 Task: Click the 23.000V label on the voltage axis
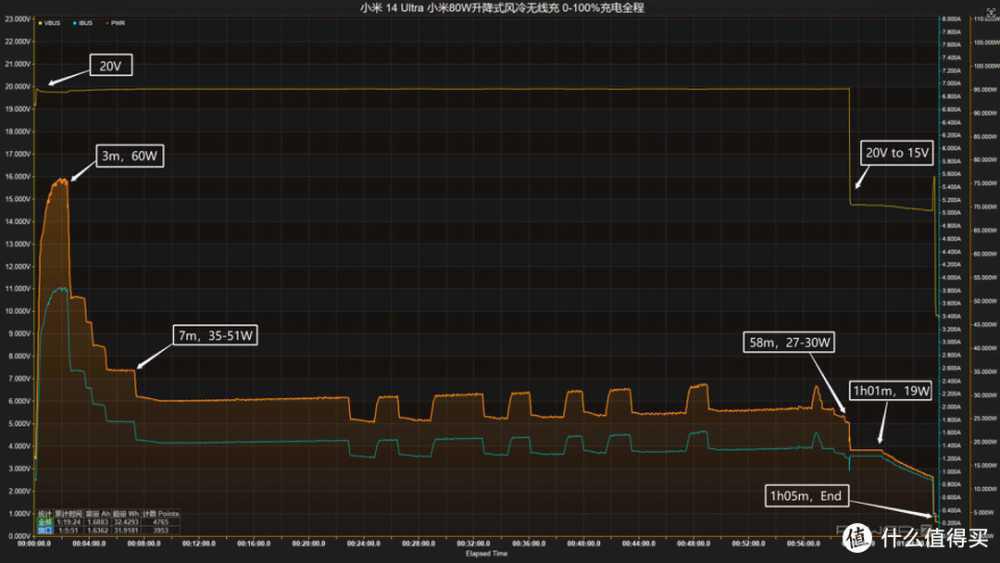(16, 42)
